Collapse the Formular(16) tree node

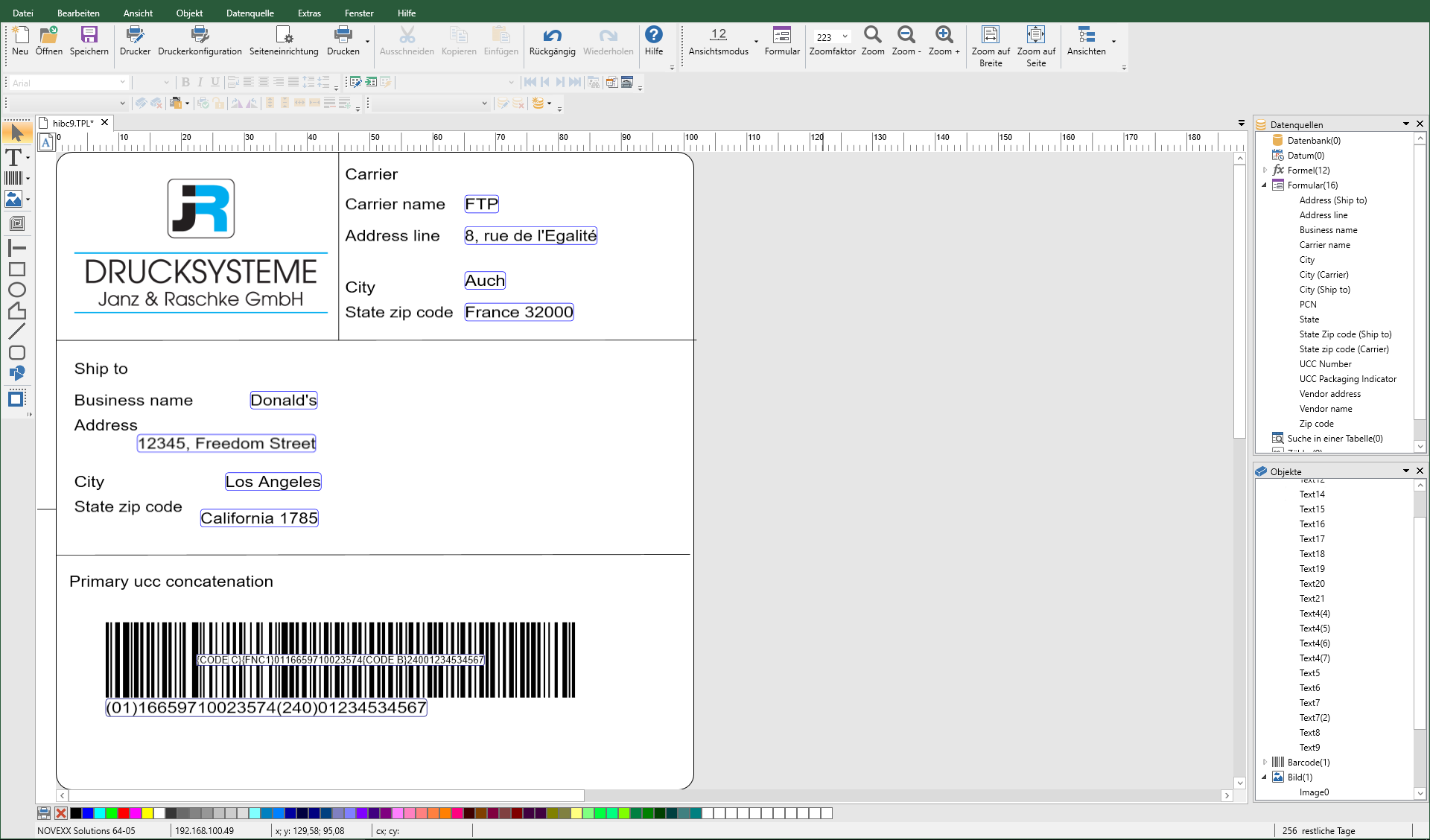coord(1265,185)
